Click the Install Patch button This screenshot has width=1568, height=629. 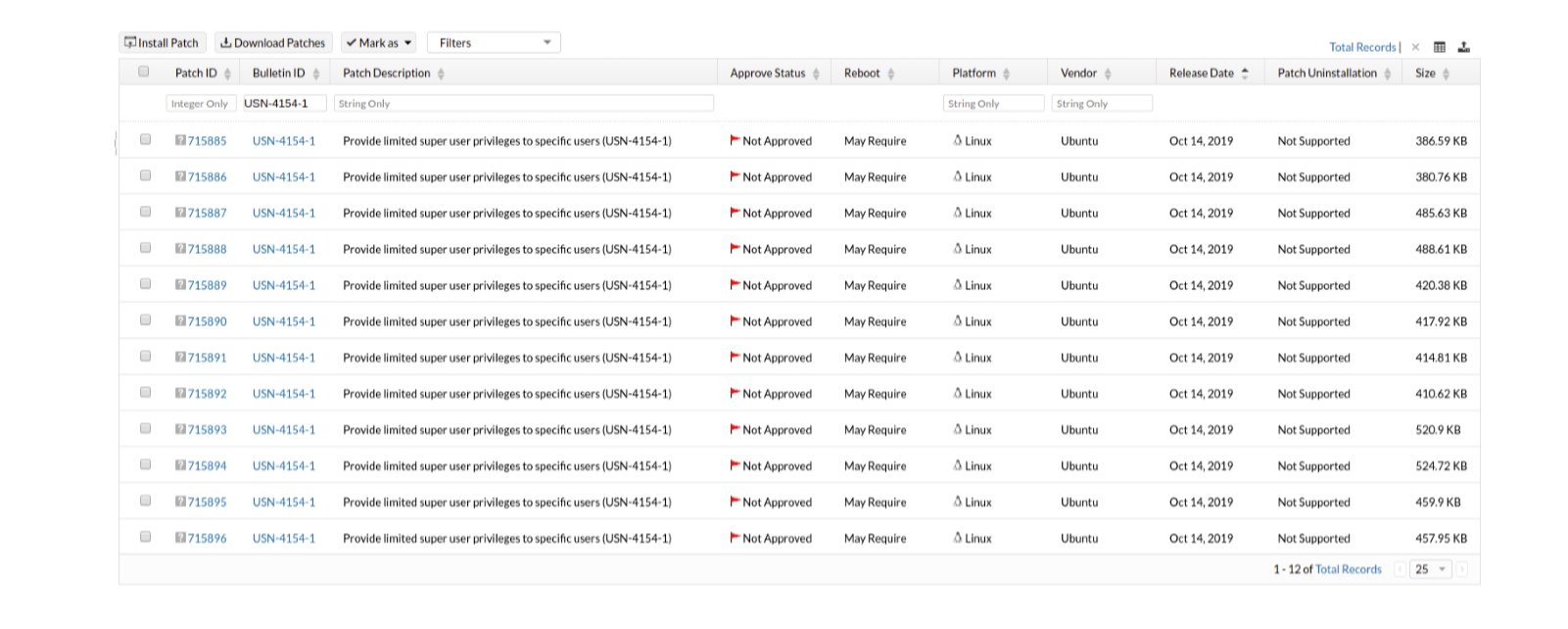coord(163,43)
